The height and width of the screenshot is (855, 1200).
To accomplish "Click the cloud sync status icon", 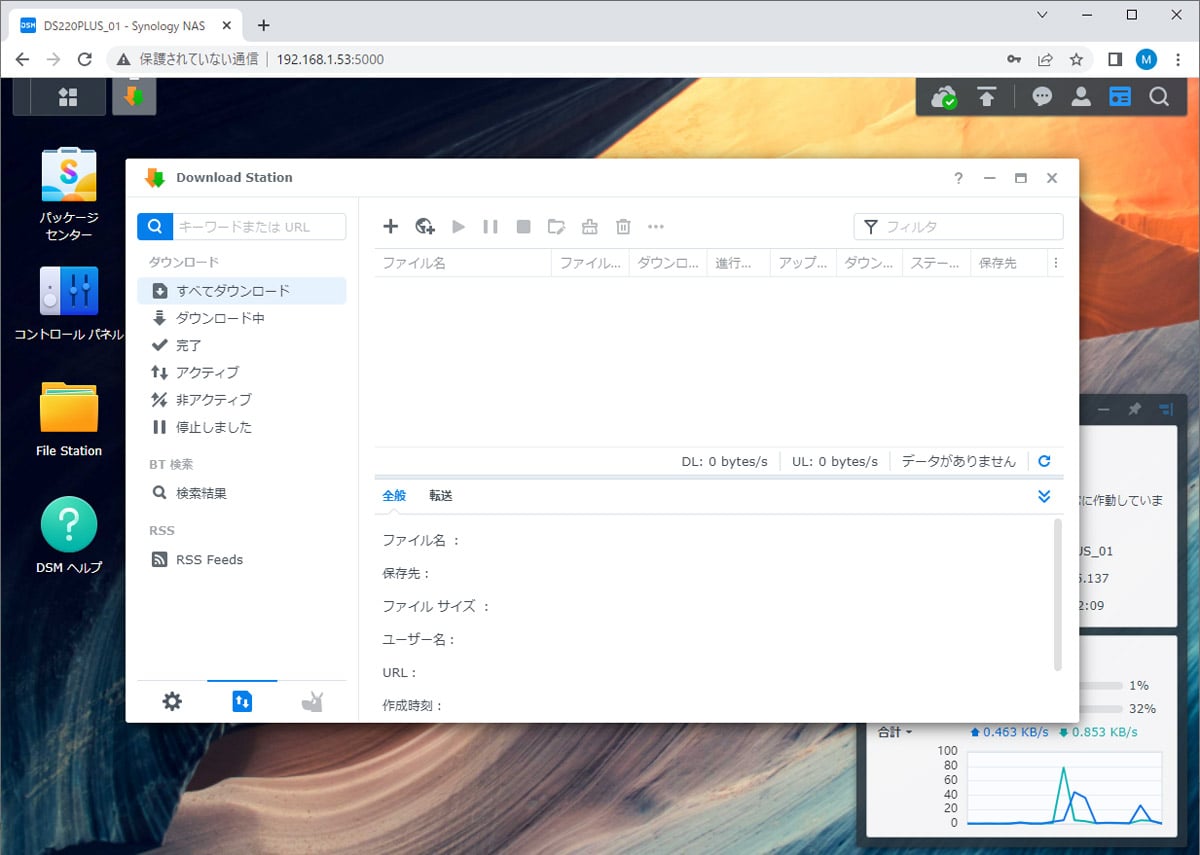I will 943,97.
